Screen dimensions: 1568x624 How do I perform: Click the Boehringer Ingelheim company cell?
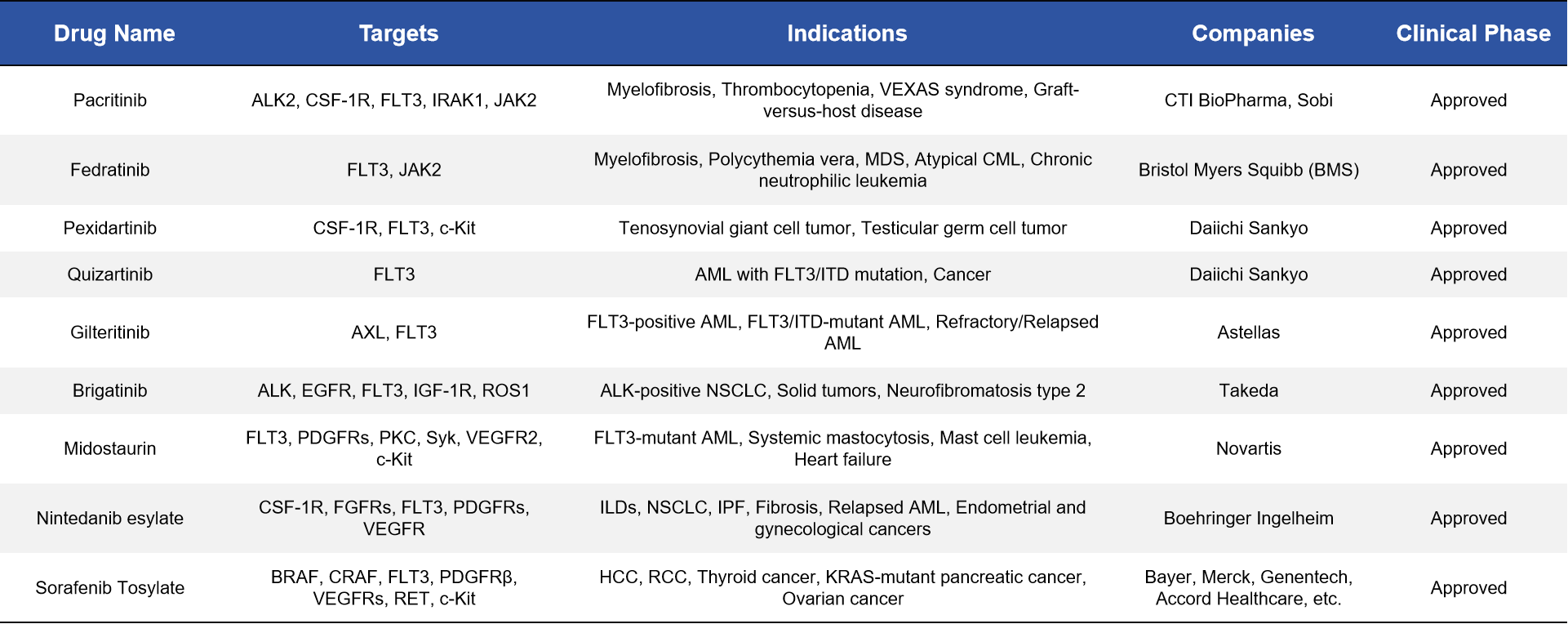(1249, 518)
